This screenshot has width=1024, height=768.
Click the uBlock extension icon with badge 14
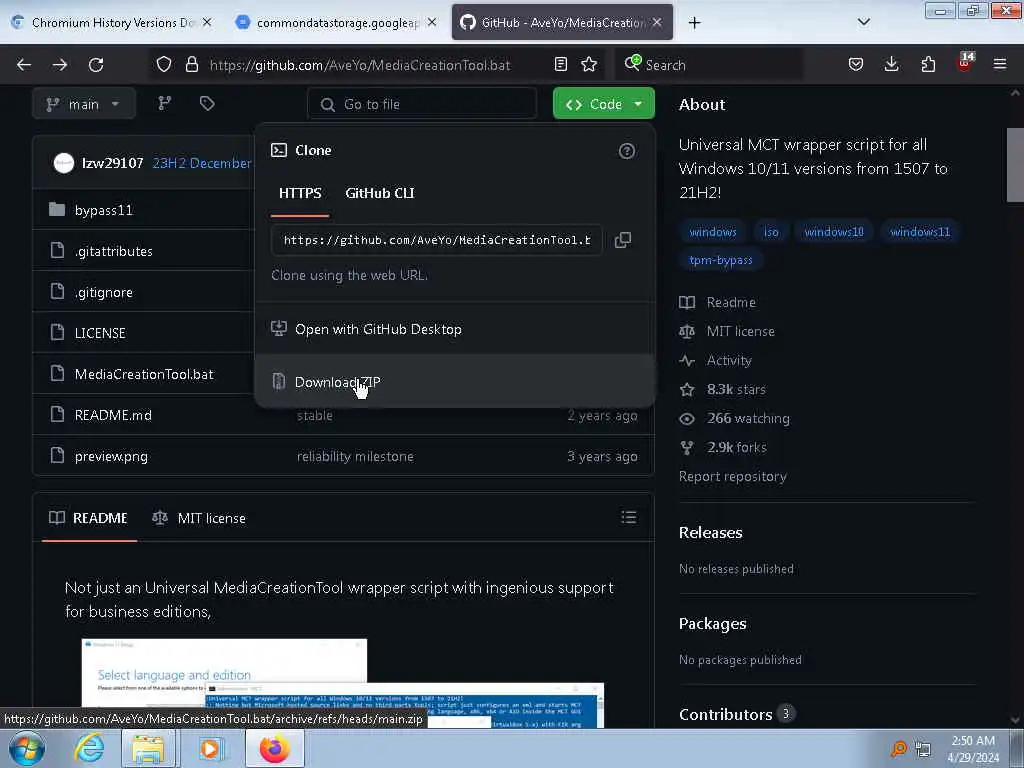965,63
